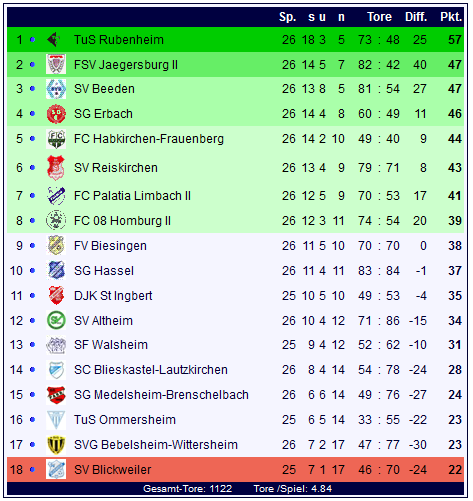Click the blue trend dot next to rank 1
Image resolution: width=473 pixels, height=501 pixels.
[32, 40]
